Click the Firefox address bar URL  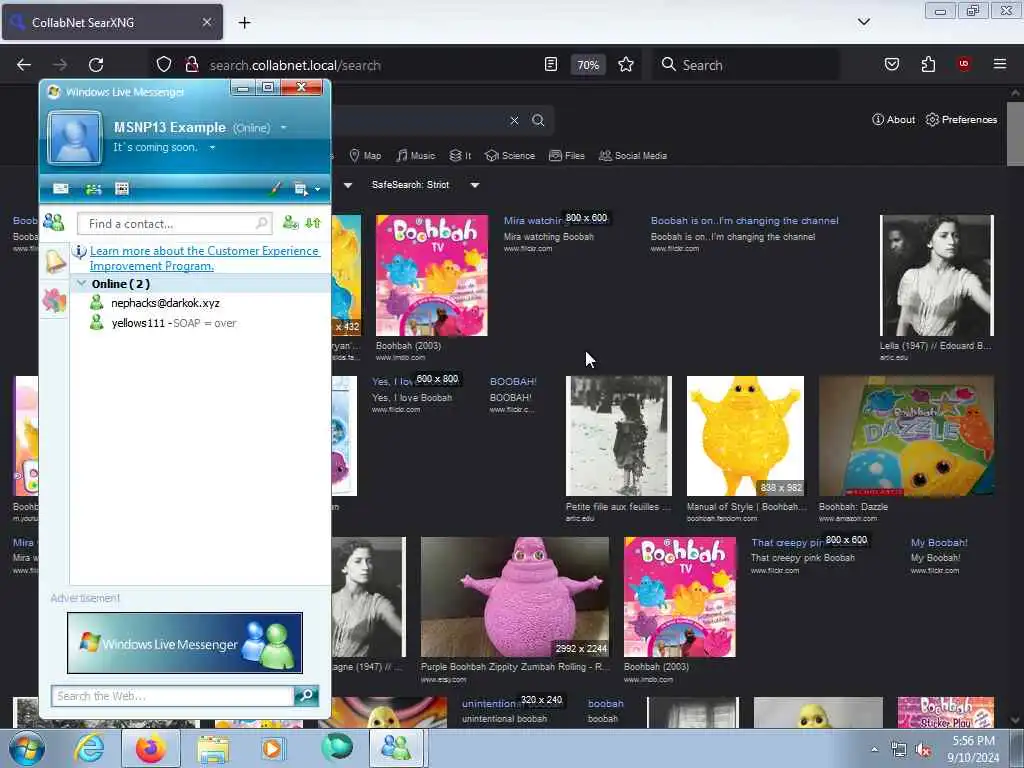(295, 65)
